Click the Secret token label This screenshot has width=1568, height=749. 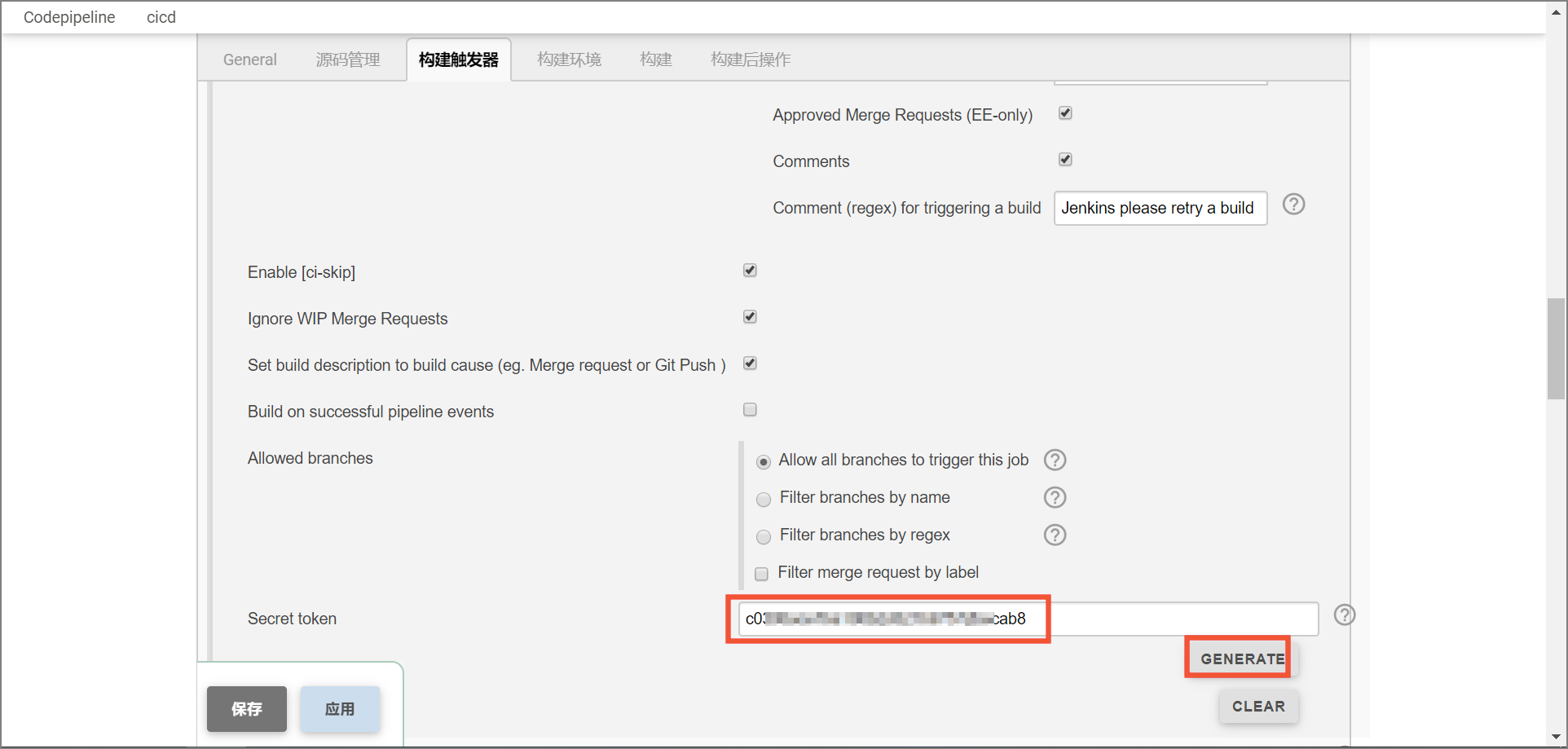point(292,619)
